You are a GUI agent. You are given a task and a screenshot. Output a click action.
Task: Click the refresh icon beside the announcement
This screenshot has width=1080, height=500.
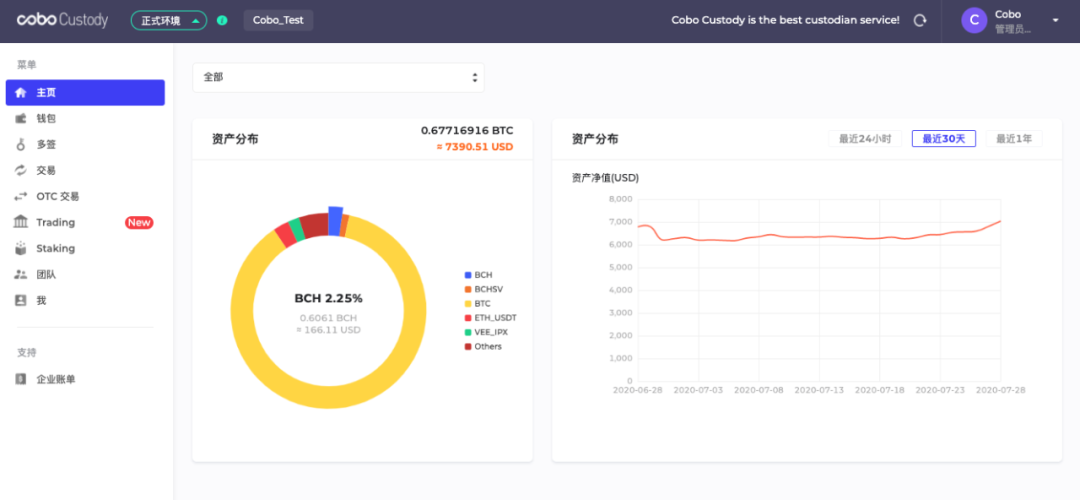point(919,20)
